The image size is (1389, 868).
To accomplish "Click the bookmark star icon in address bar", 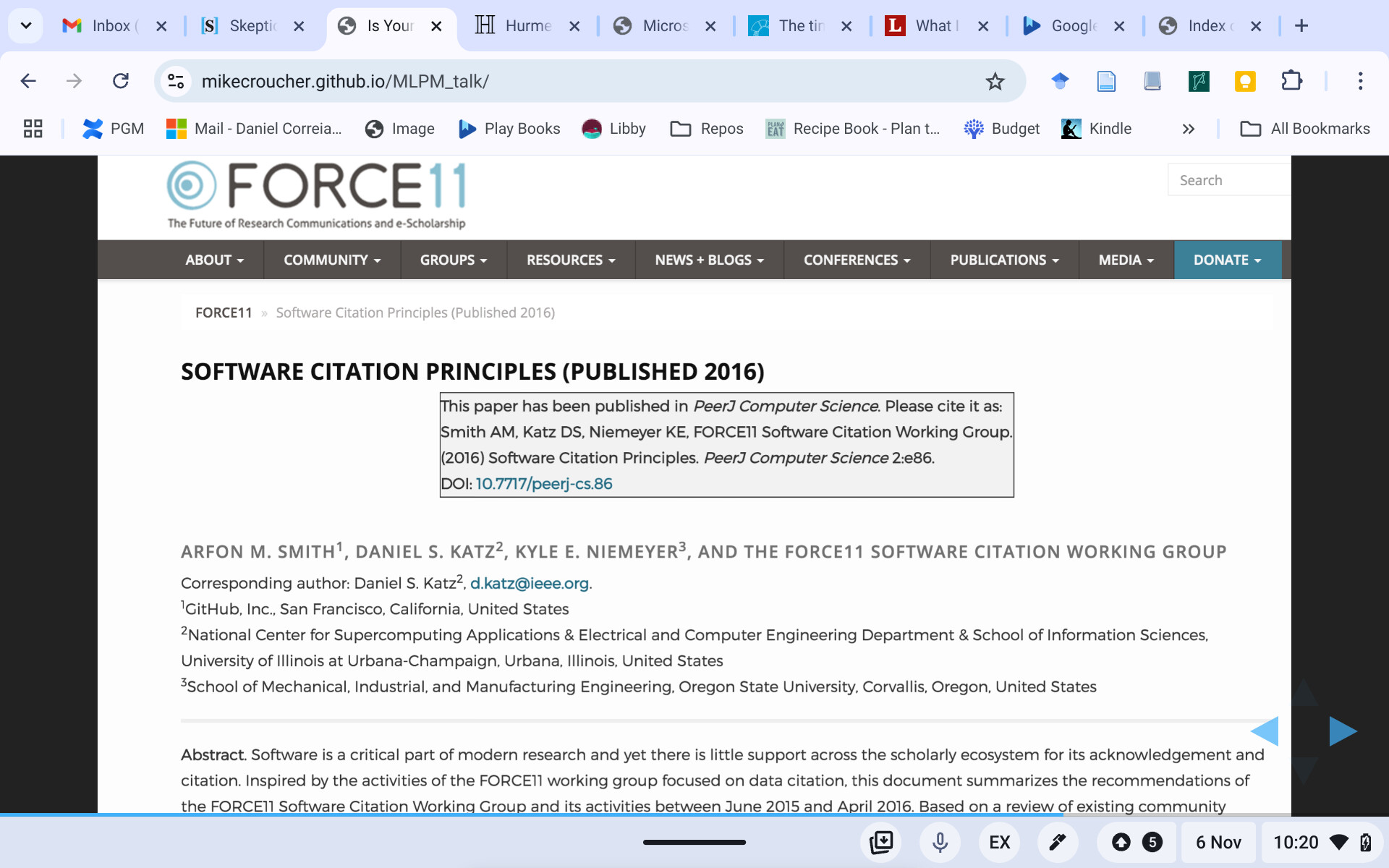I will coord(995,81).
